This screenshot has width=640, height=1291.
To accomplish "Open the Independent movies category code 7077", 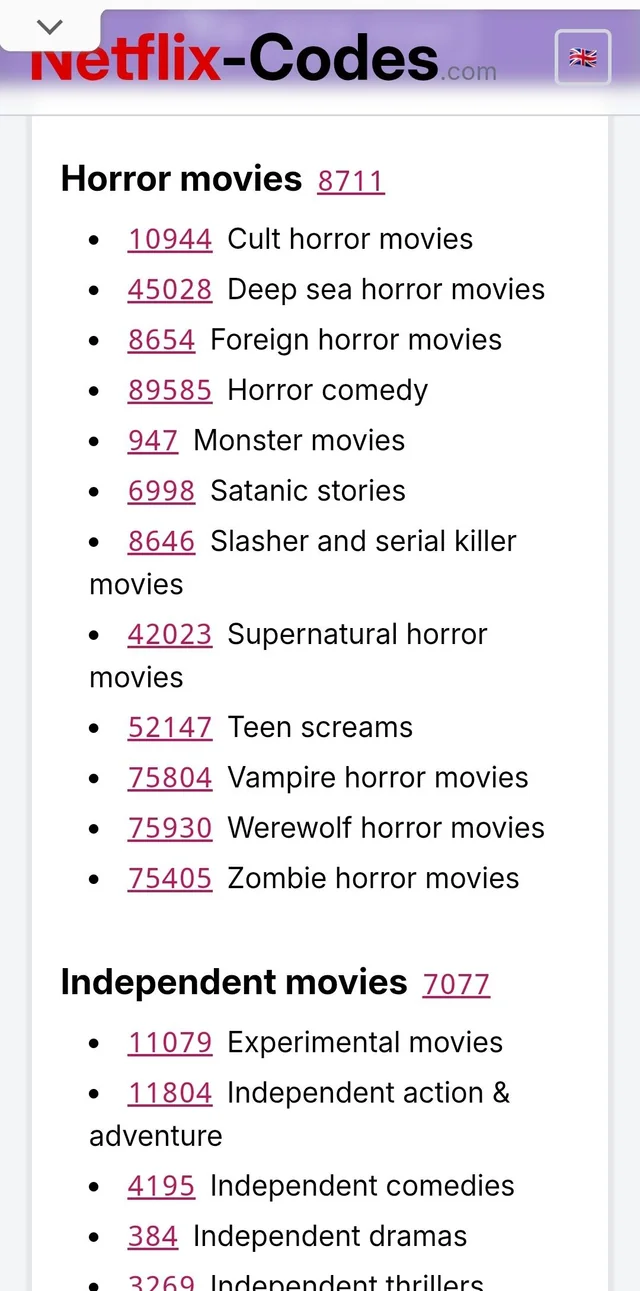I will pos(457,985).
